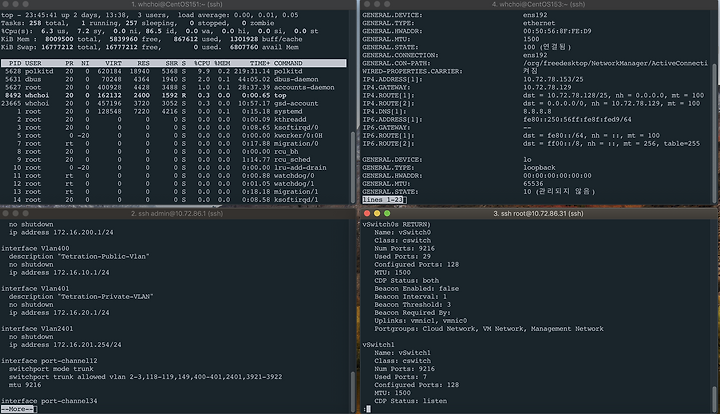Image resolution: width=720 pixels, height=414 pixels.
Task: Activate the ssh root@10.72.86.31 pane title
Action: coord(538,213)
